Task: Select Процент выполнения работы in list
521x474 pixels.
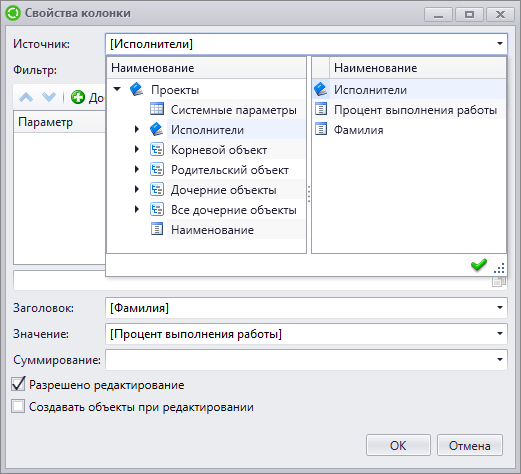Action: (x=409, y=110)
